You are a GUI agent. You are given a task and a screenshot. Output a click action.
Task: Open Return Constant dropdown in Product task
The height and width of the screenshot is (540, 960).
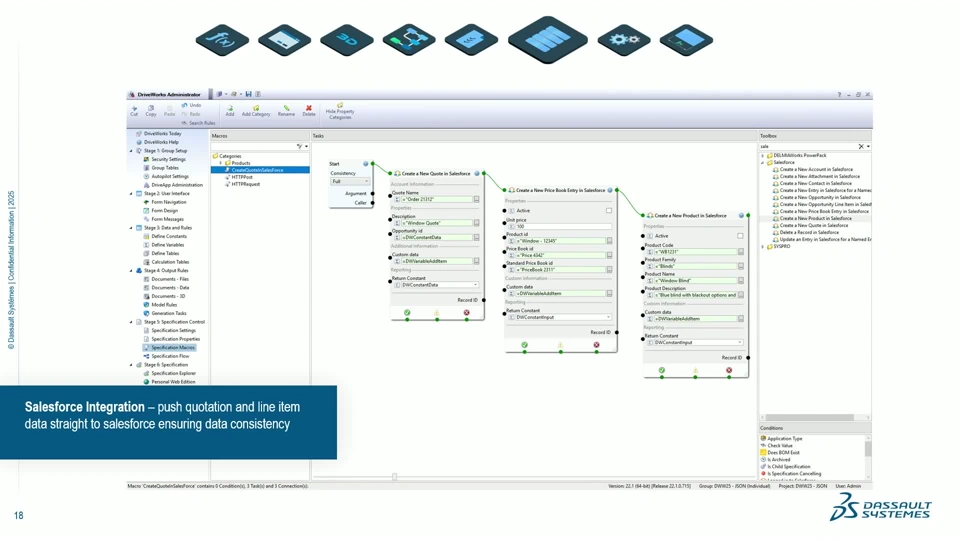(x=740, y=343)
